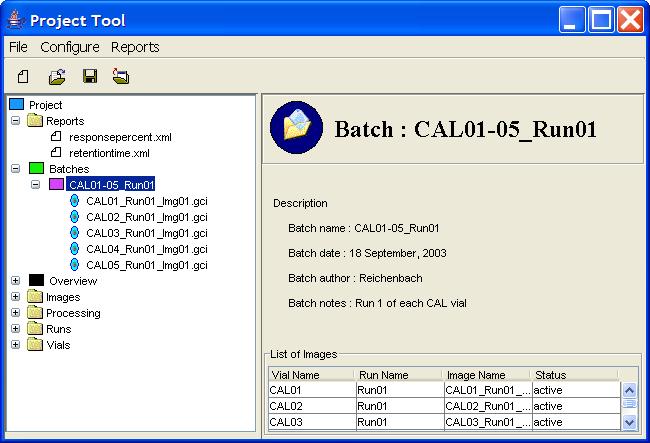This screenshot has width=650, height=443.
Task: Click the Open project folder icon
Action: 57,76
